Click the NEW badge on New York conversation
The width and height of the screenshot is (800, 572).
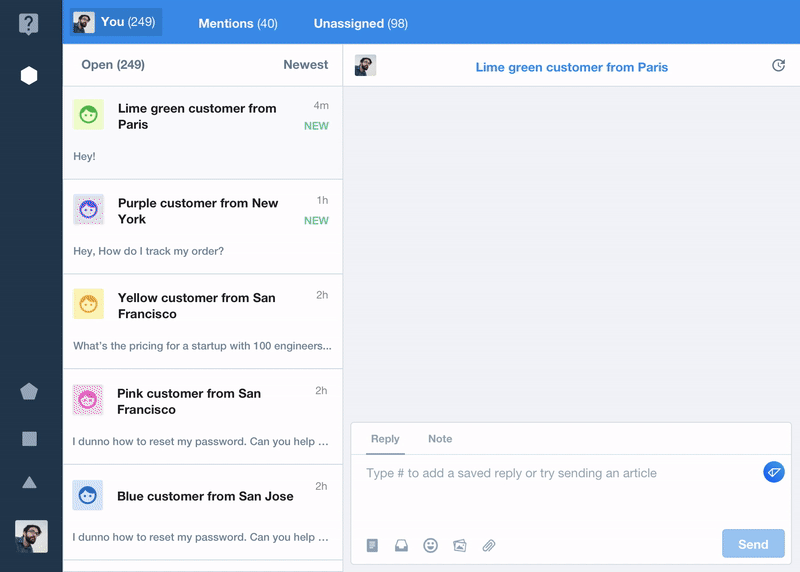[x=316, y=220]
